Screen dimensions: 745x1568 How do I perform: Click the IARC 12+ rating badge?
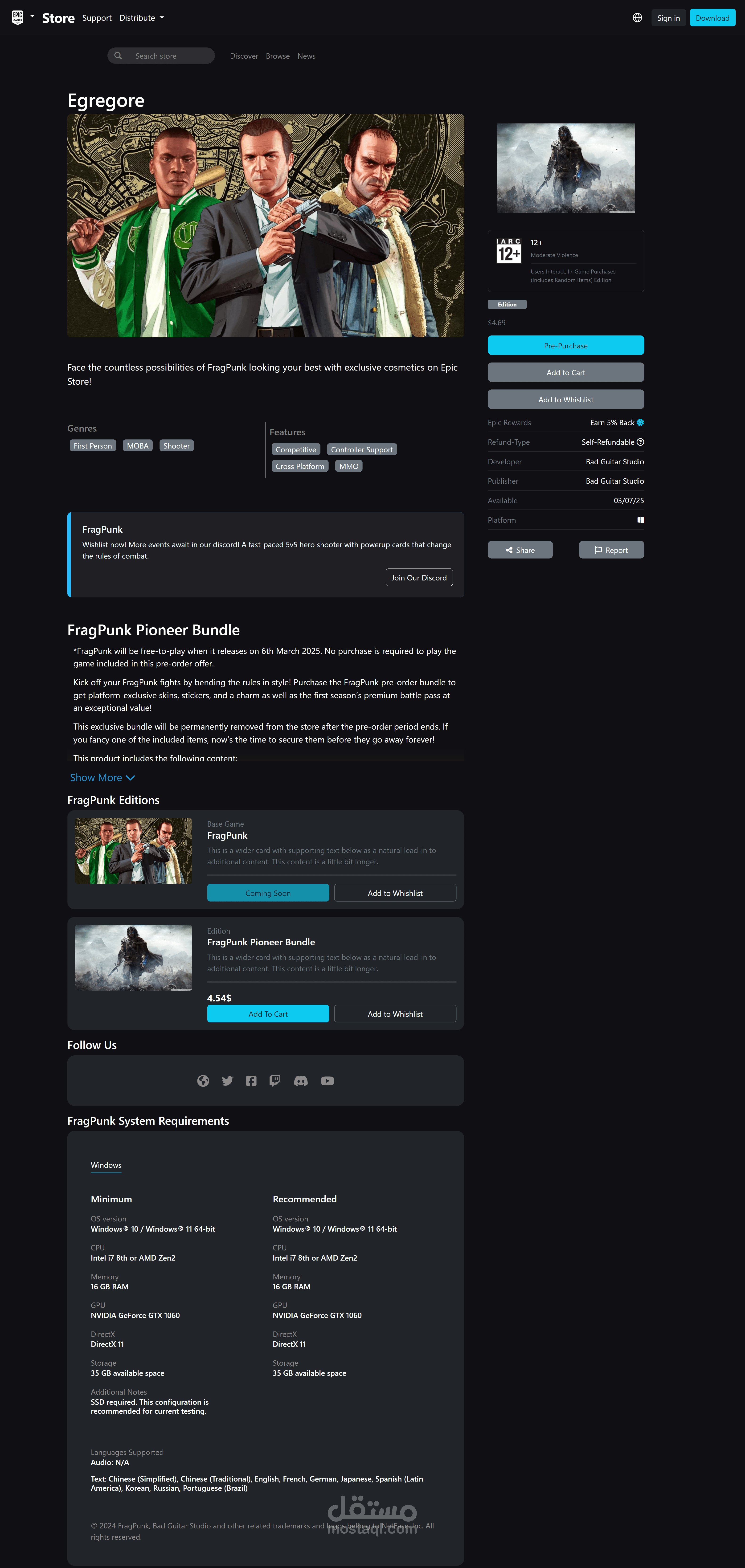click(509, 251)
